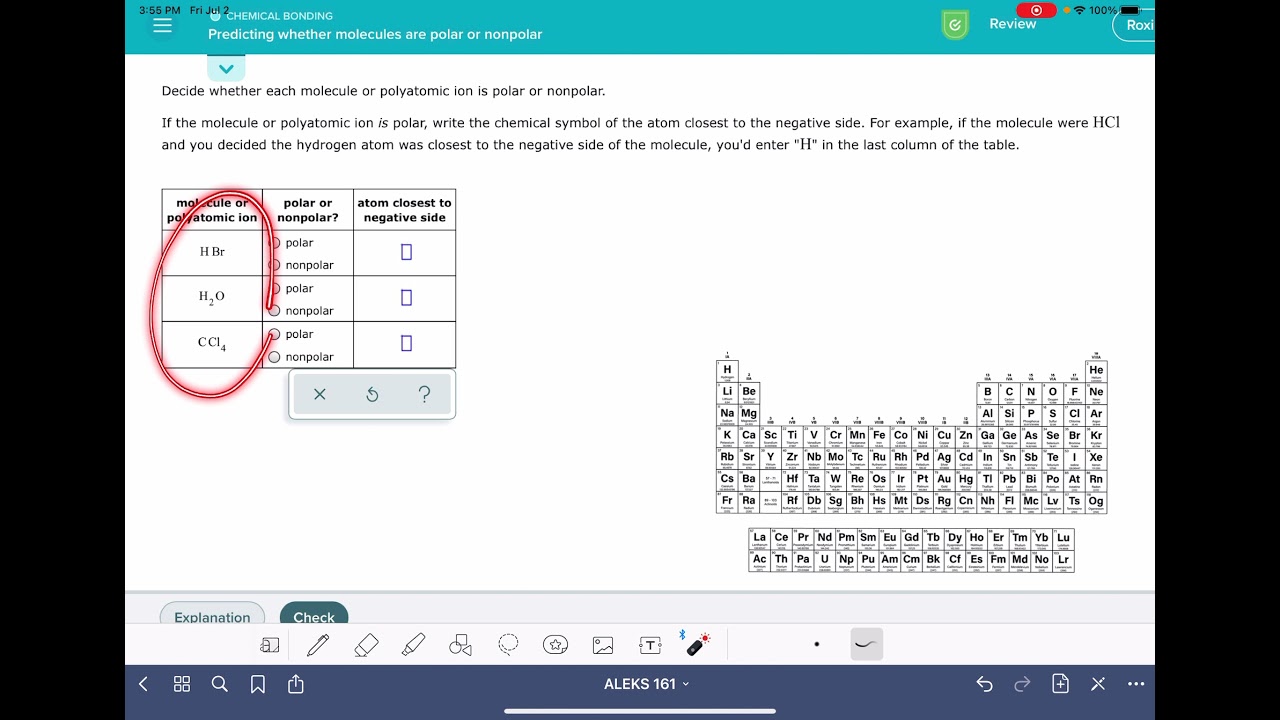Select the lasso selection tool

[508, 645]
